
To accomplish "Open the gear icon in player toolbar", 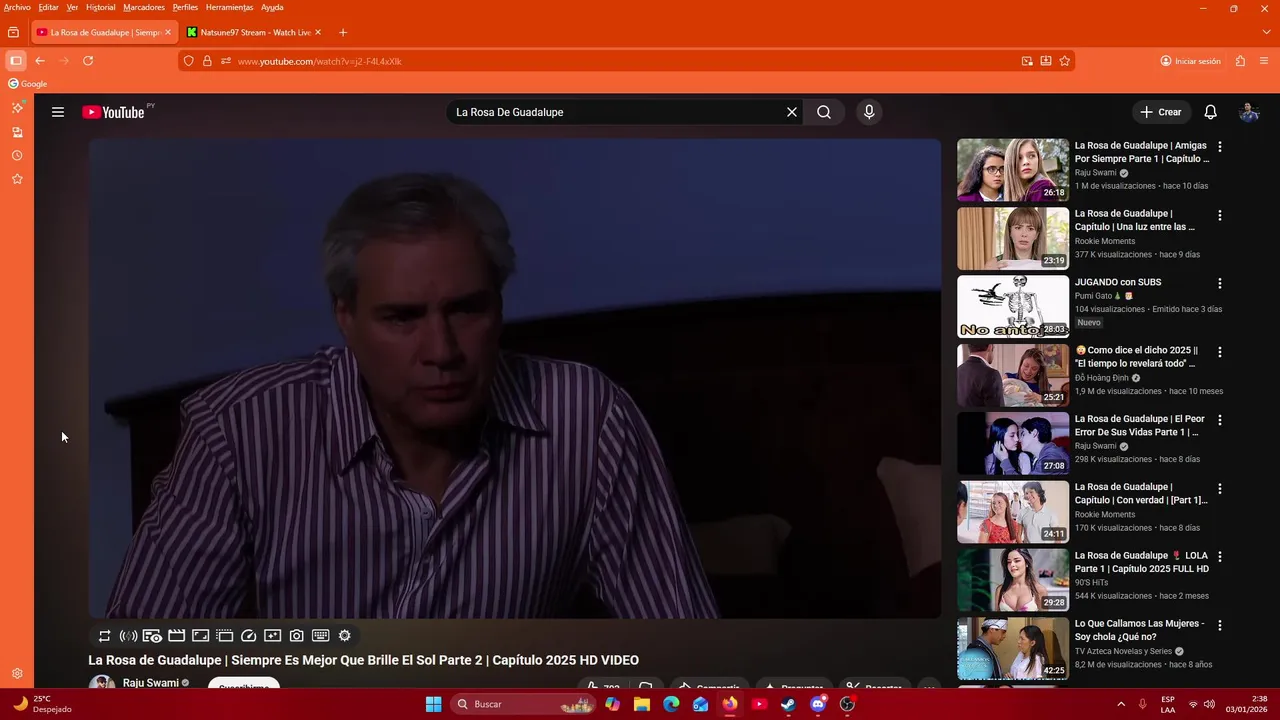I will pyautogui.click(x=345, y=636).
